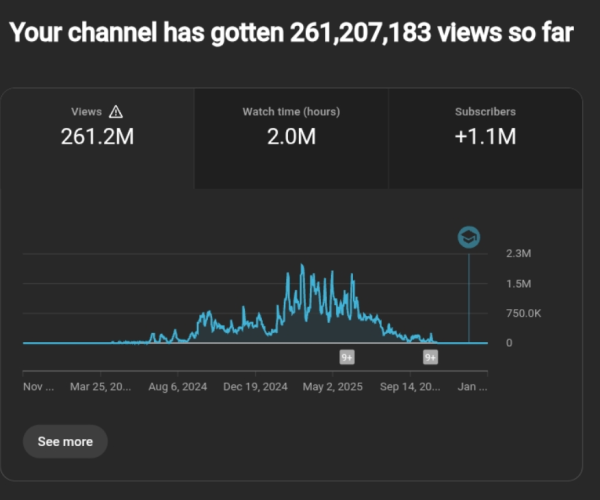Click the 750.0K y-axis label
600x500 pixels.
[x=523, y=313]
